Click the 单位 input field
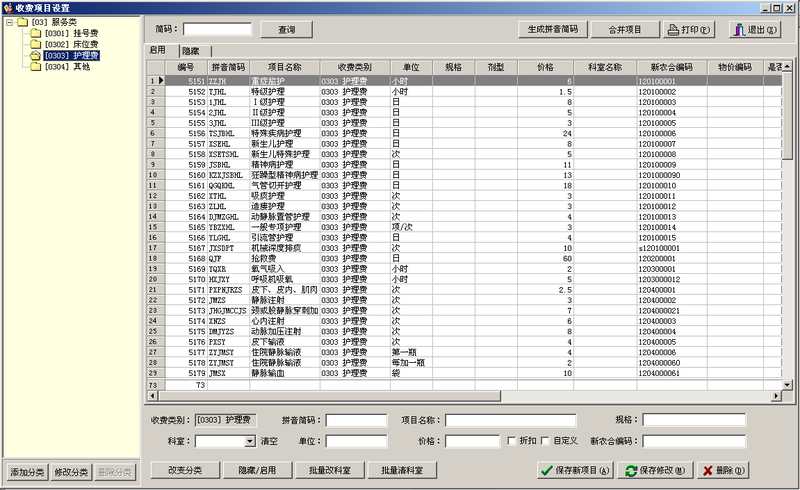 coord(357,441)
